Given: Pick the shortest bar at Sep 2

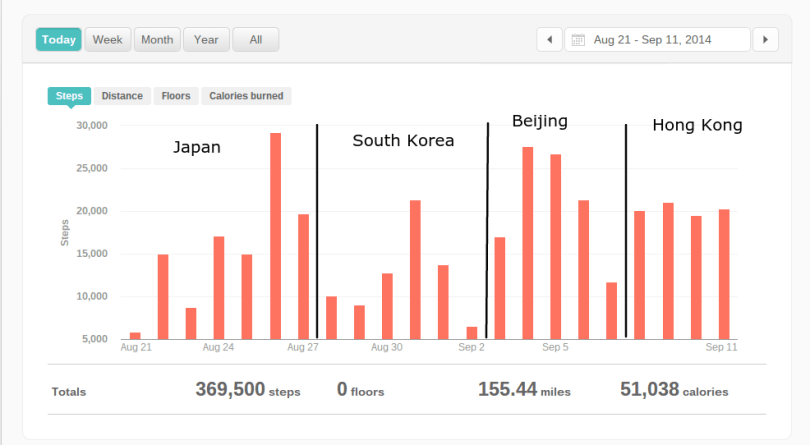Looking at the screenshot, I should [472, 333].
